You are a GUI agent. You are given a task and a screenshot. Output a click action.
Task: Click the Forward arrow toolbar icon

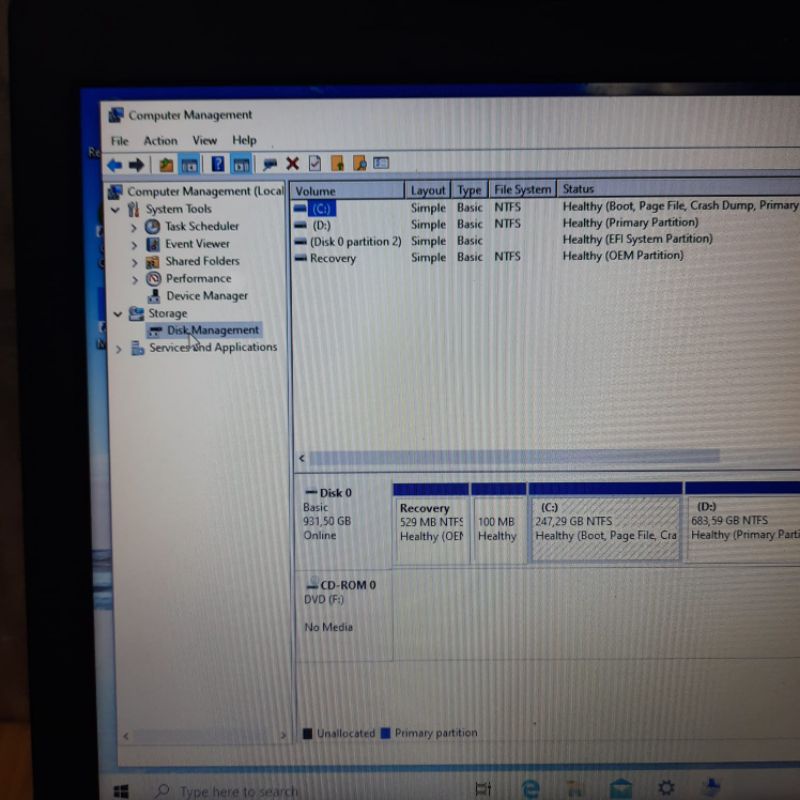click(137, 165)
